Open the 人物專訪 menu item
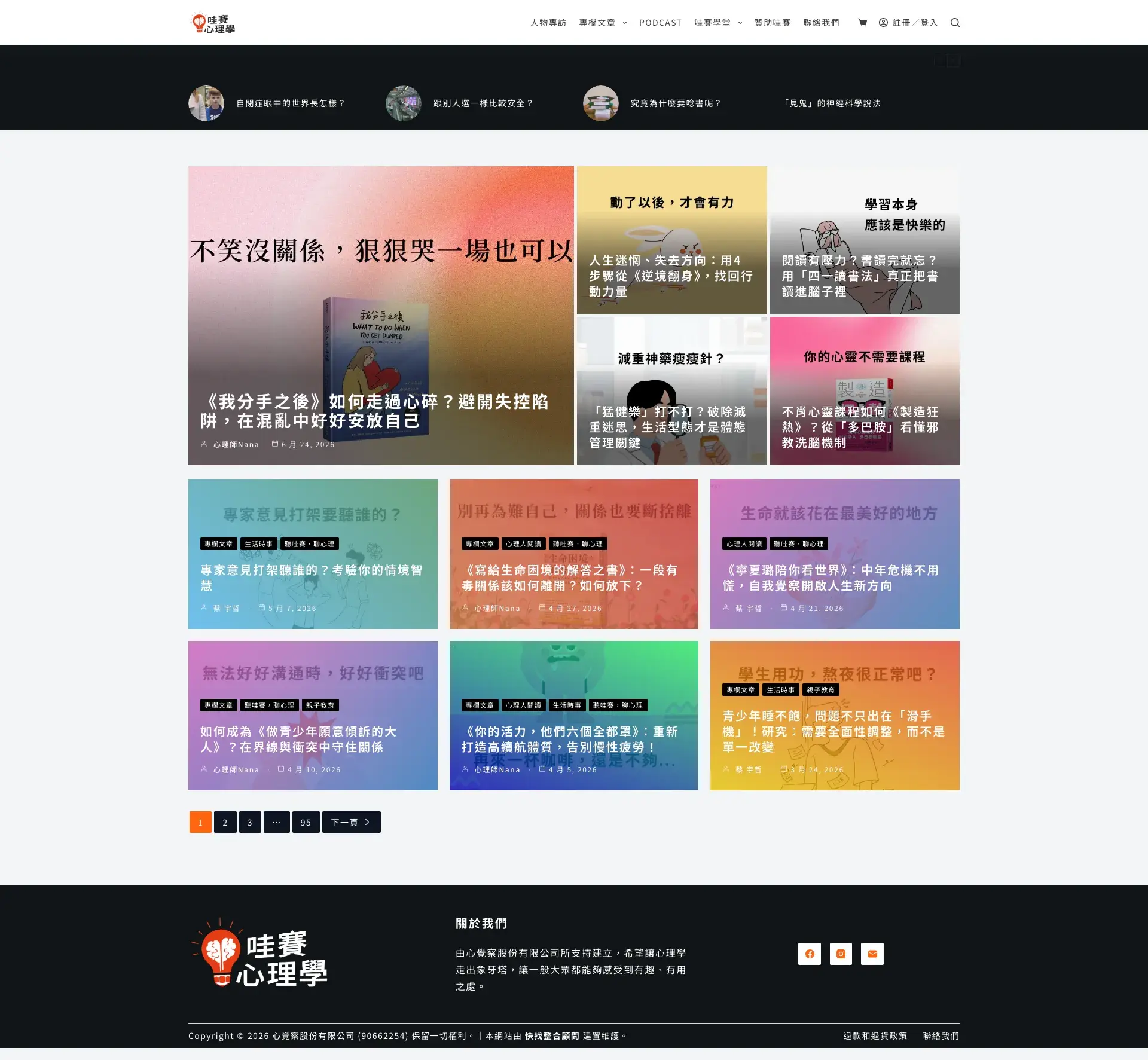The image size is (1148, 1060). pos(548,23)
